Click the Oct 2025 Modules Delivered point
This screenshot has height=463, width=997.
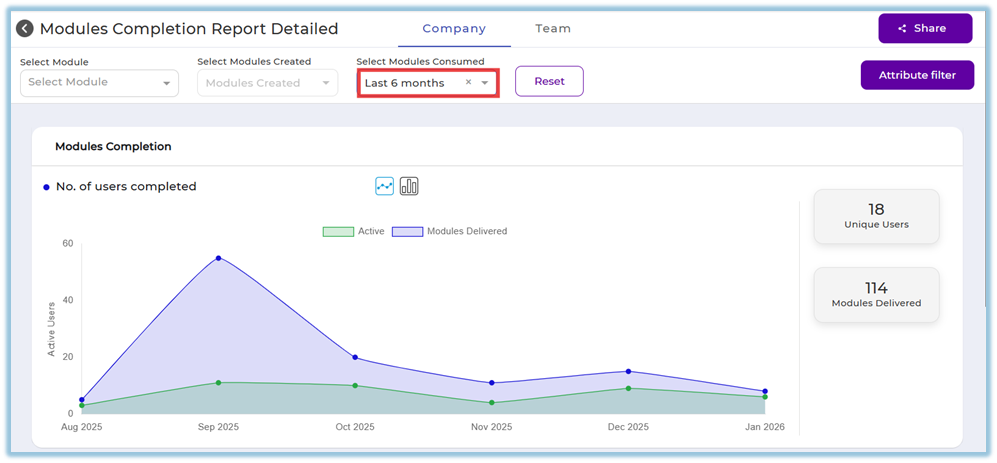coord(355,358)
